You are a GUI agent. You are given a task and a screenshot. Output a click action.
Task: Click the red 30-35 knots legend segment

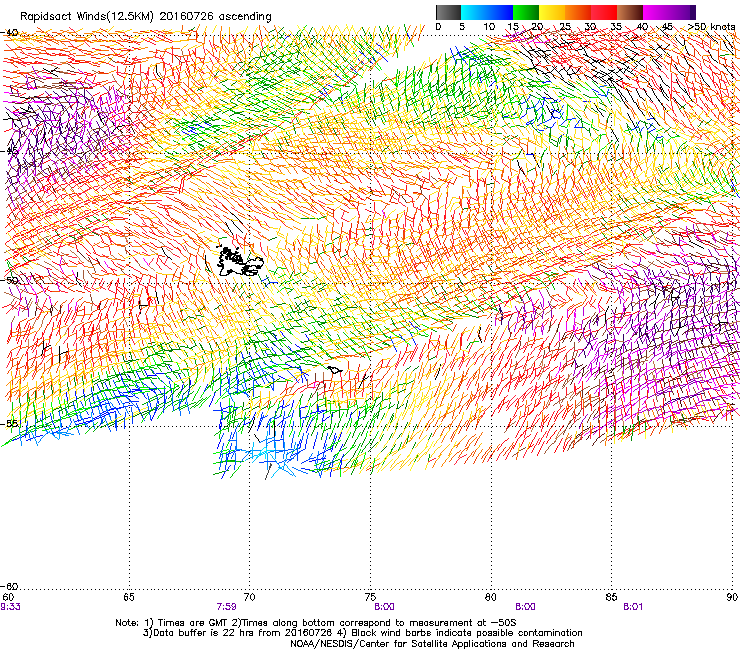point(604,12)
